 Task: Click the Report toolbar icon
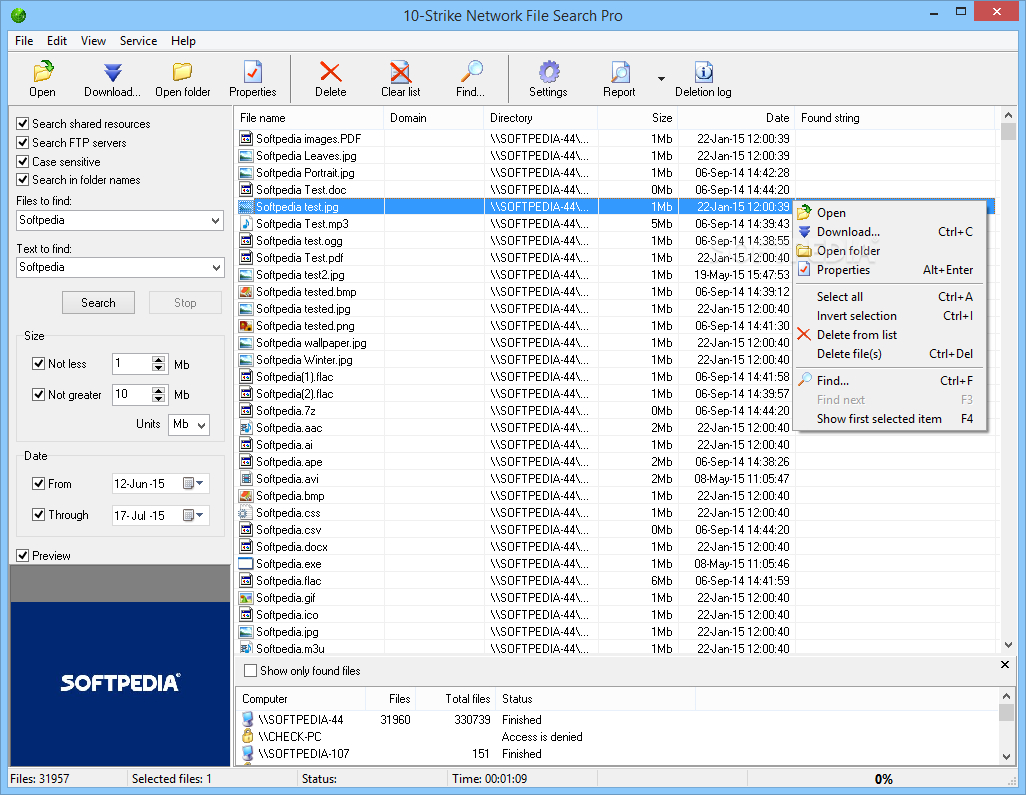pos(619,72)
